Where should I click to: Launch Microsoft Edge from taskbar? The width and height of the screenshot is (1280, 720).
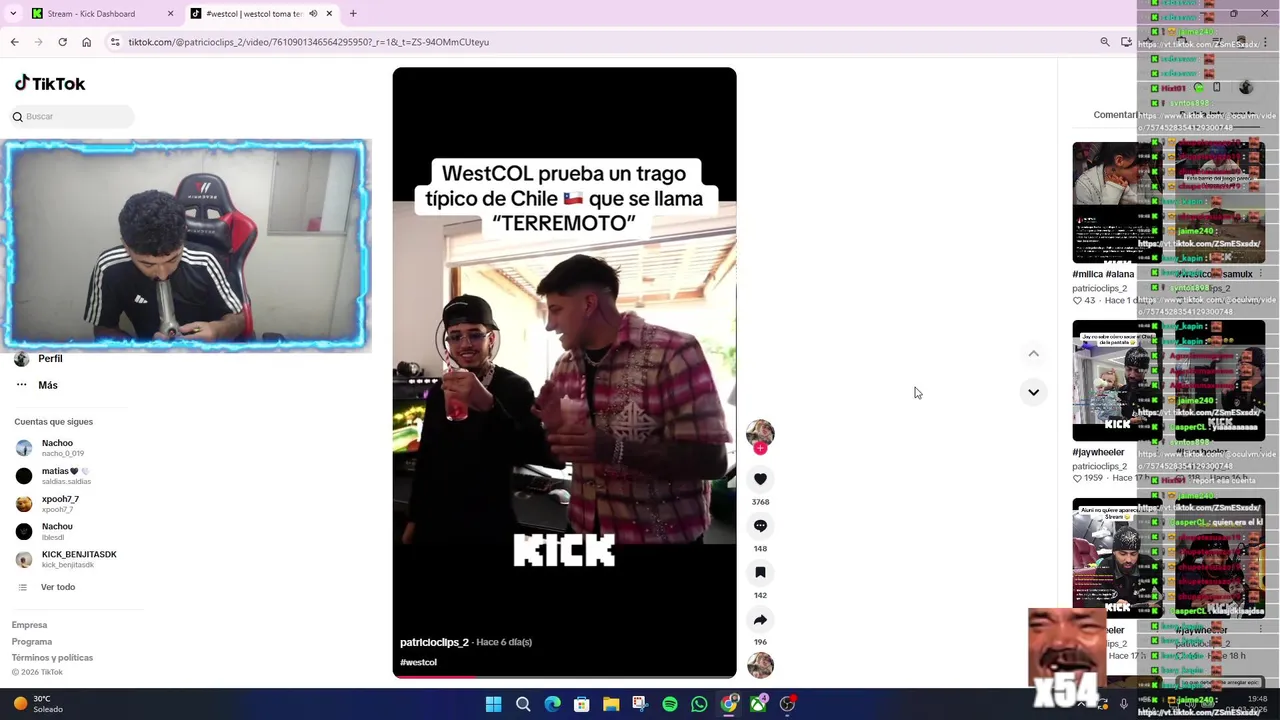pyautogui.click(x=552, y=704)
